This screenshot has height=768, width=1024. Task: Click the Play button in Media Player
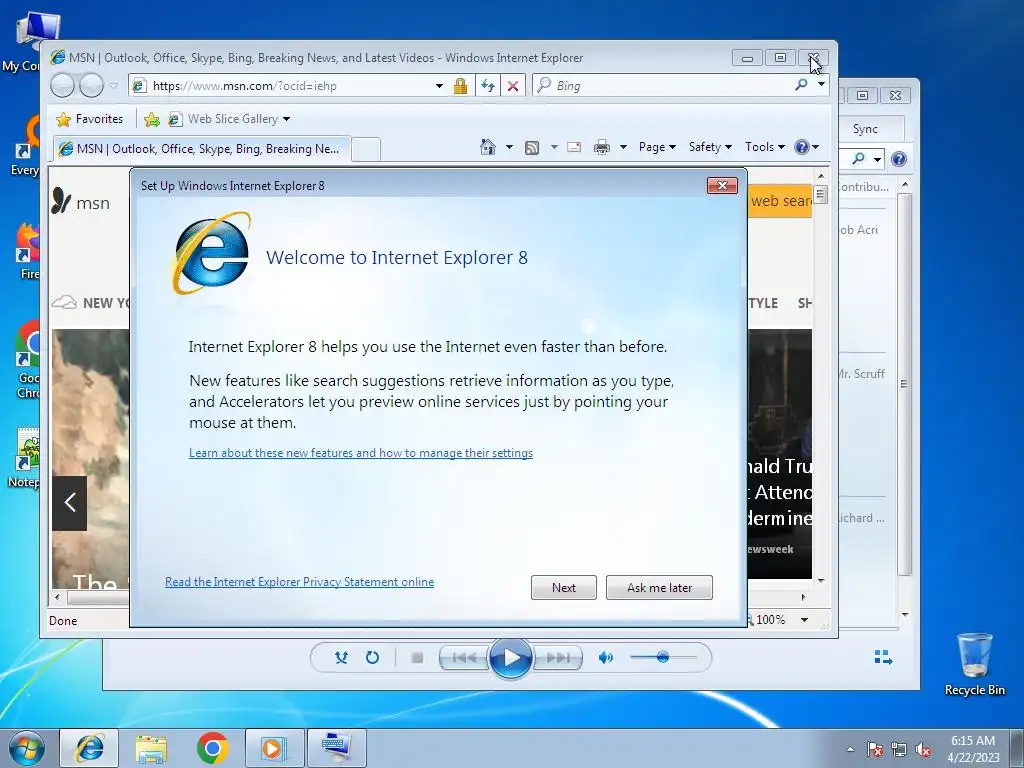[x=511, y=658]
